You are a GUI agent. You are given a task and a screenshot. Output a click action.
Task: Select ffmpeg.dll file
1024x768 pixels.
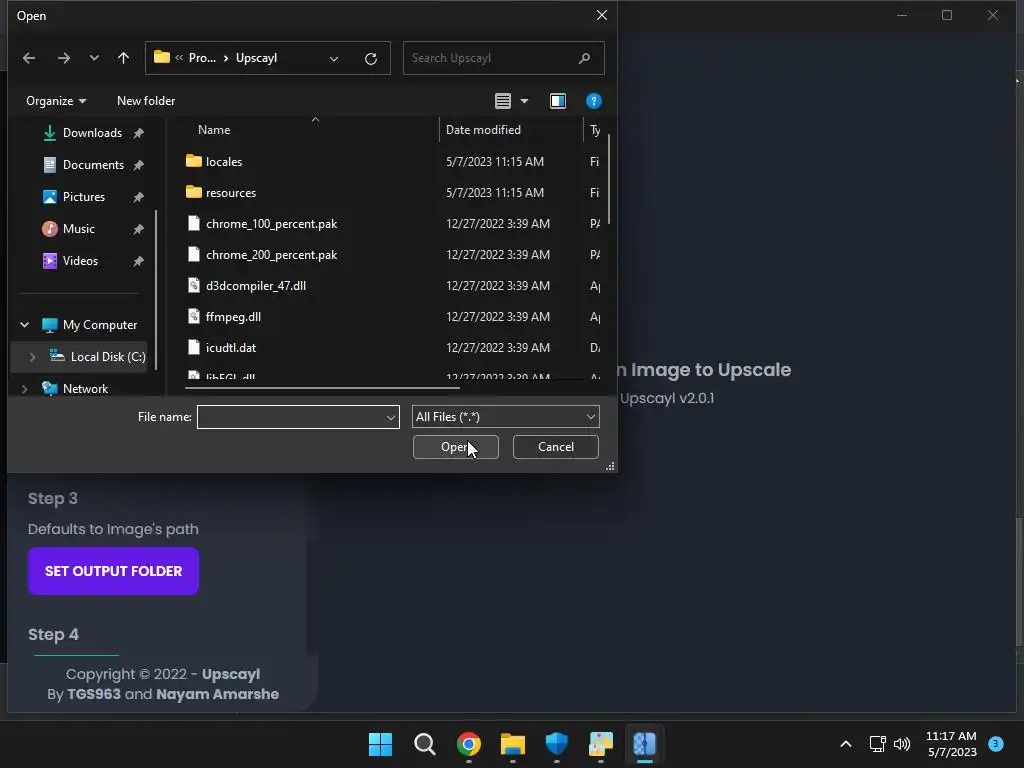click(233, 317)
